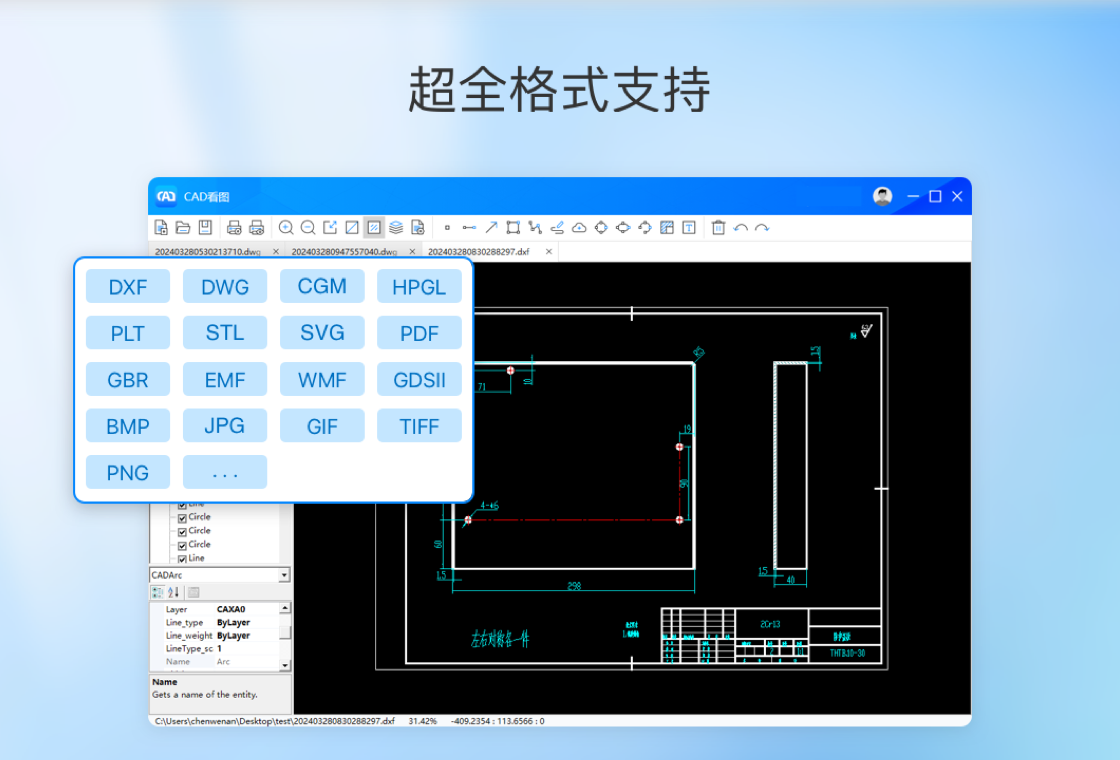Viewport: 1120px width, 760px height.
Task: Click the document with eye icon
Action: coord(418,228)
